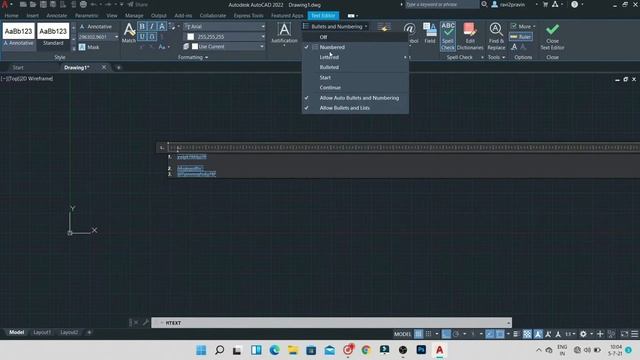This screenshot has height=360, width=640.
Task: Open the More options dropdown
Action: [x=523, y=27]
